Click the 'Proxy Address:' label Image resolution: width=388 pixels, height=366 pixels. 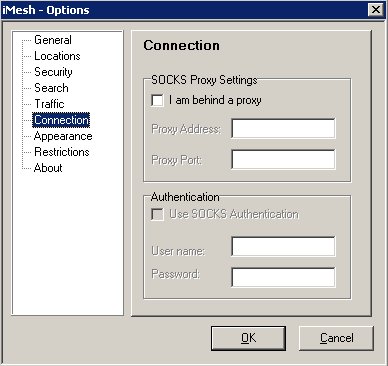pos(186,129)
